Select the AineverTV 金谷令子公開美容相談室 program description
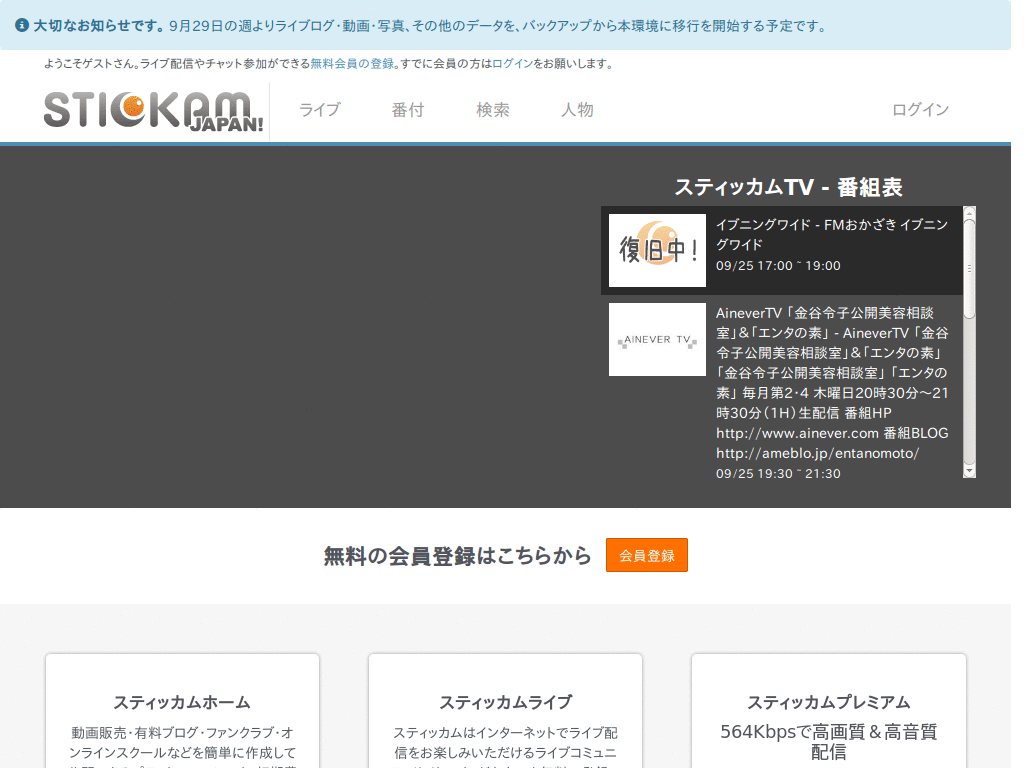Screen dimensions: 1024x768 coord(832,383)
